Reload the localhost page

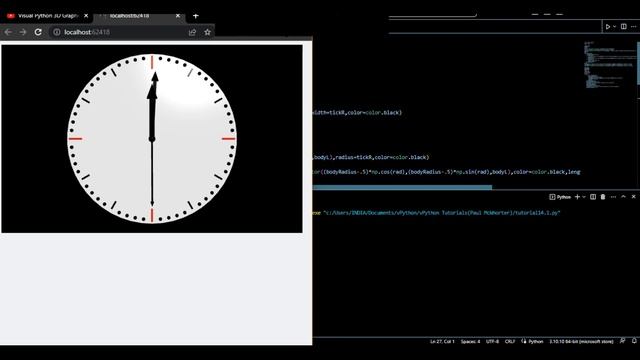tap(38, 32)
